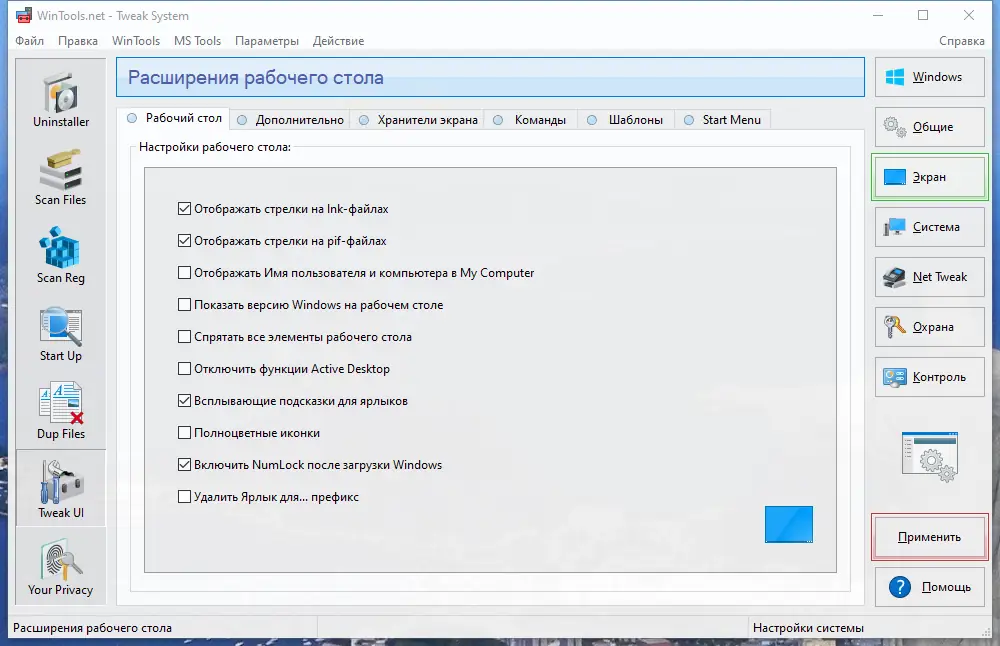Viewport: 1000px width, 646px height.
Task: Click the Настройки системы status bar text
Action: [808, 628]
